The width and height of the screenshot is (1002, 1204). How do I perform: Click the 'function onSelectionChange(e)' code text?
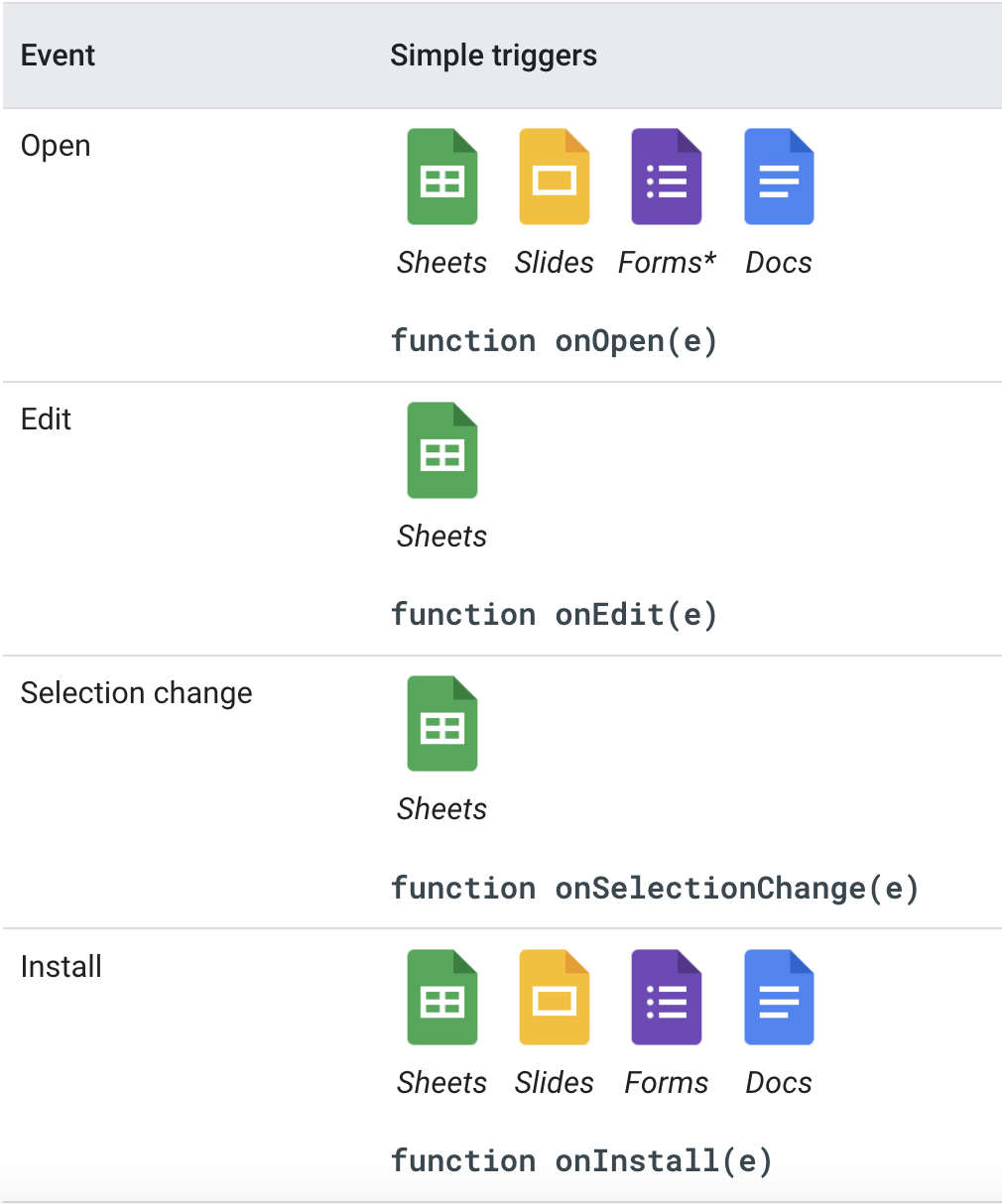coord(655,889)
